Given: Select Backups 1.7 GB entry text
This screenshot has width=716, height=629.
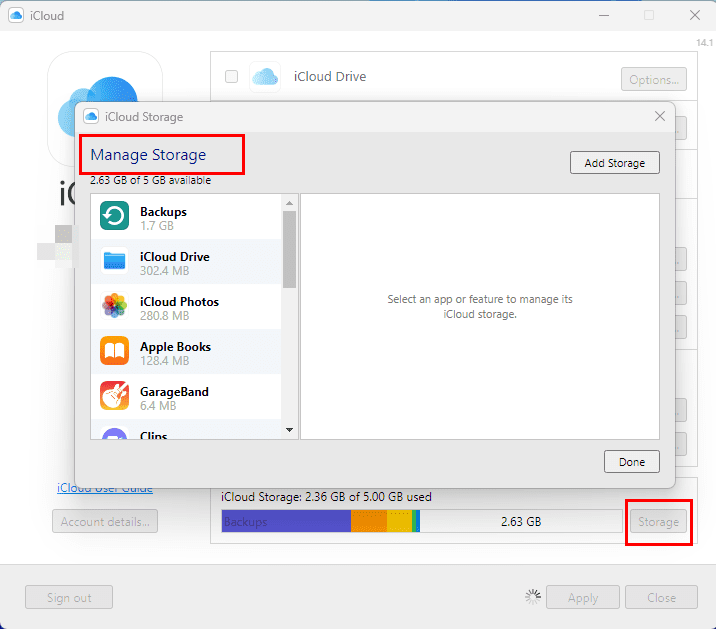Looking at the screenshot, I should pos(163,218).
